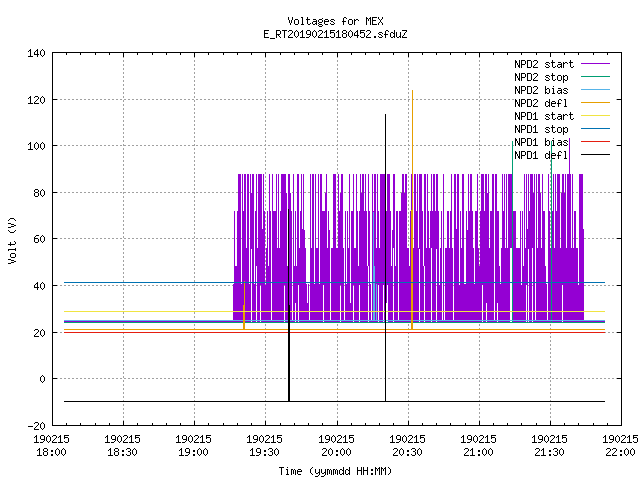Click the filename E_RT20190215180452.sfduZ subtitle

coord(335,34)
